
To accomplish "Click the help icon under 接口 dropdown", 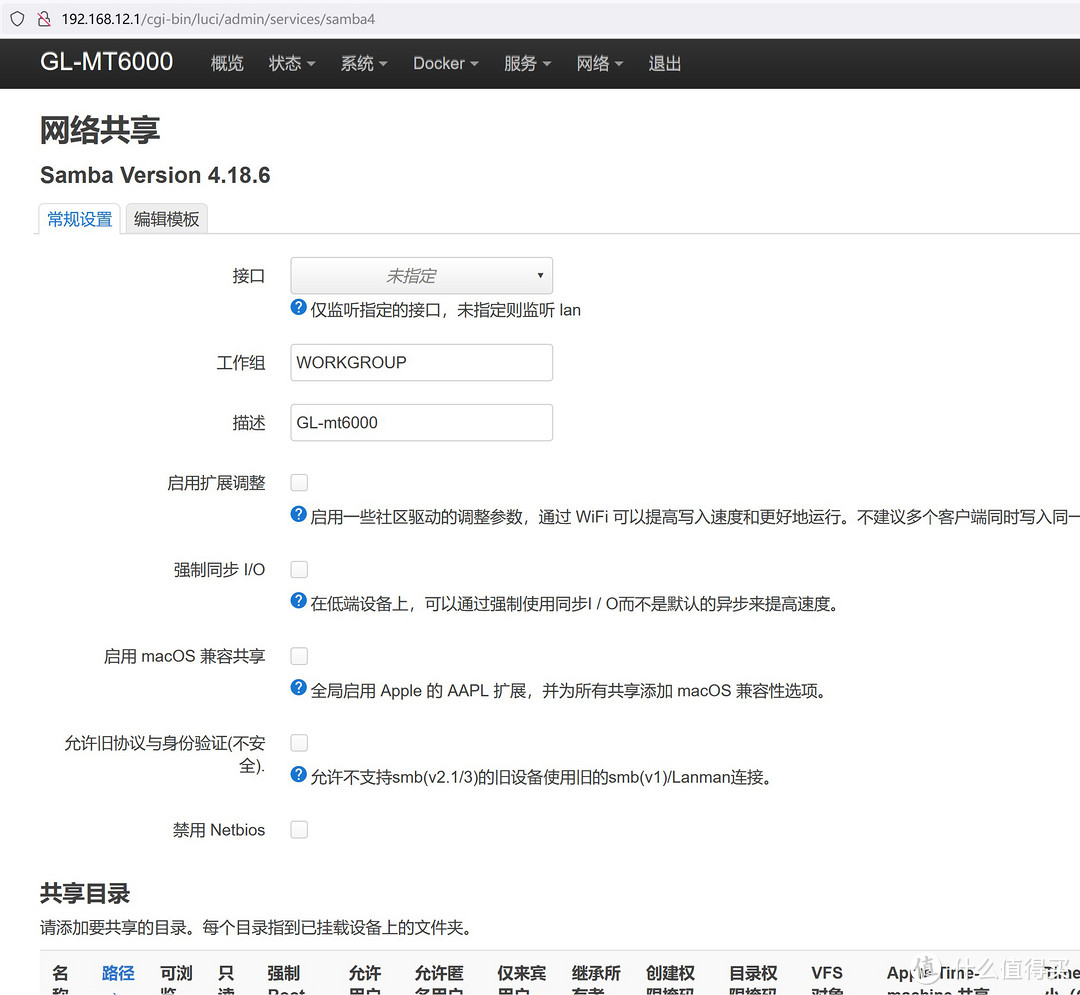I will (x=298, y=307).
